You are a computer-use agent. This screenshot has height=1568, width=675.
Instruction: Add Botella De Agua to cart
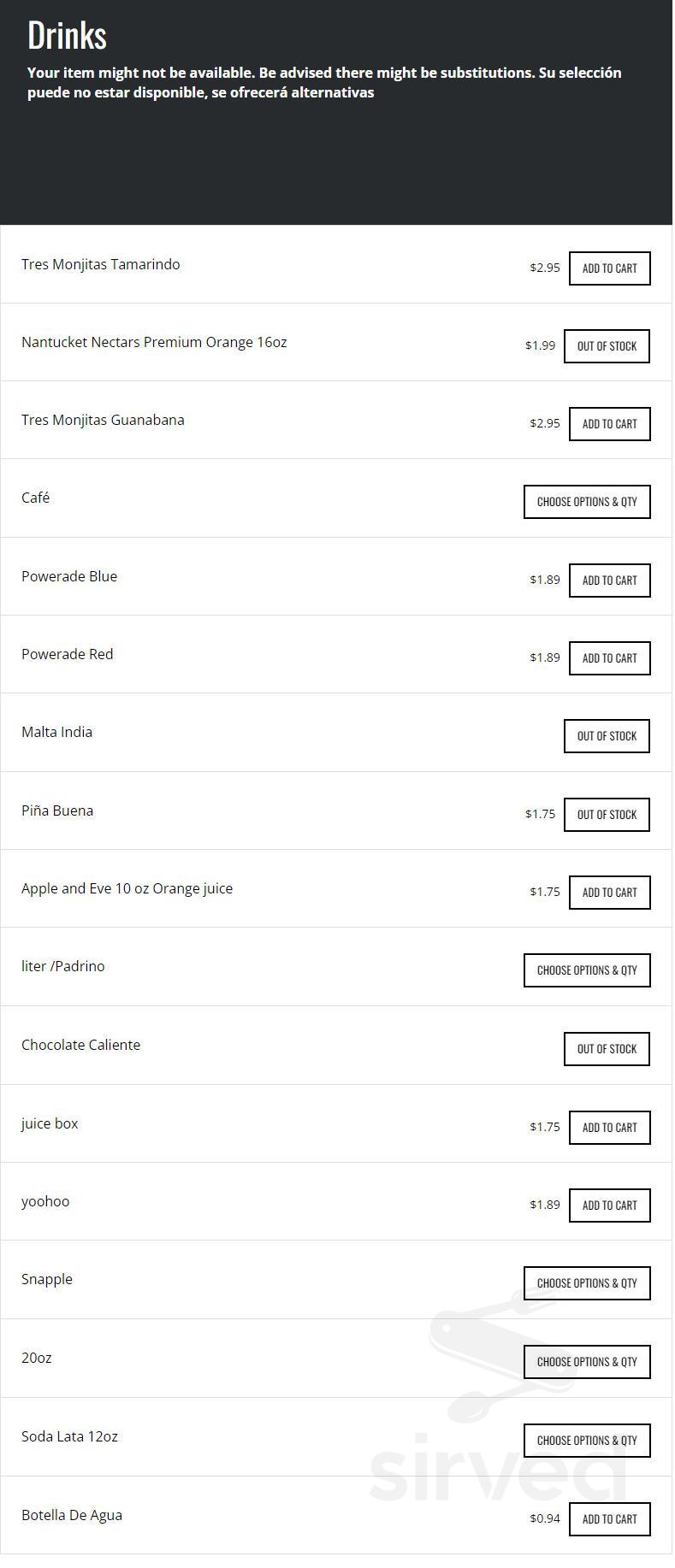pos(609,1519)
